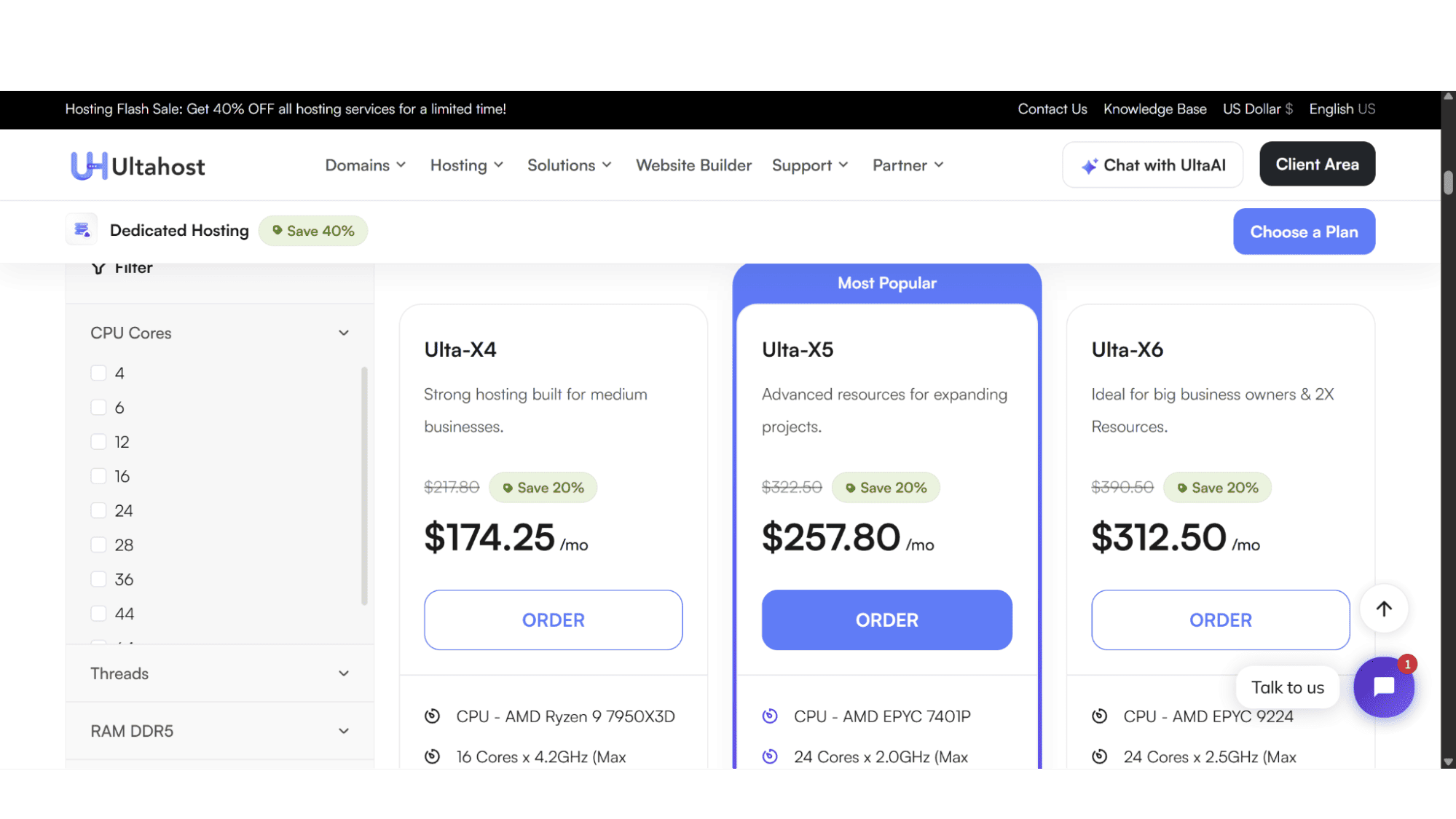Image resolution: width=1456 pixels, height=819 pixels.
Task: Click the icon beside 16 Cores x 4.2GHz
Action: coord(433,757)
